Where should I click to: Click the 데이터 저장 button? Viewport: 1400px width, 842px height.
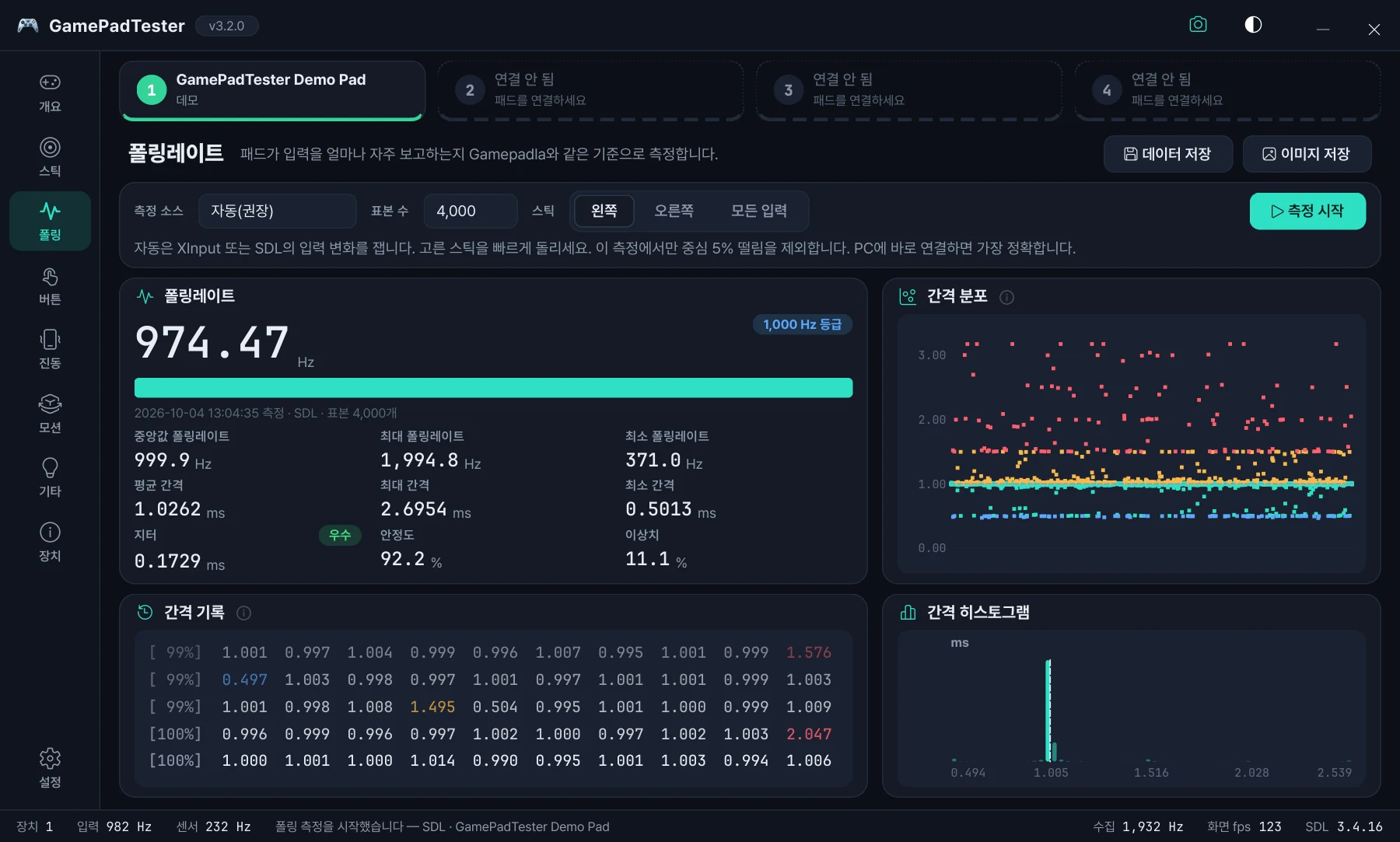point(1168,154)
